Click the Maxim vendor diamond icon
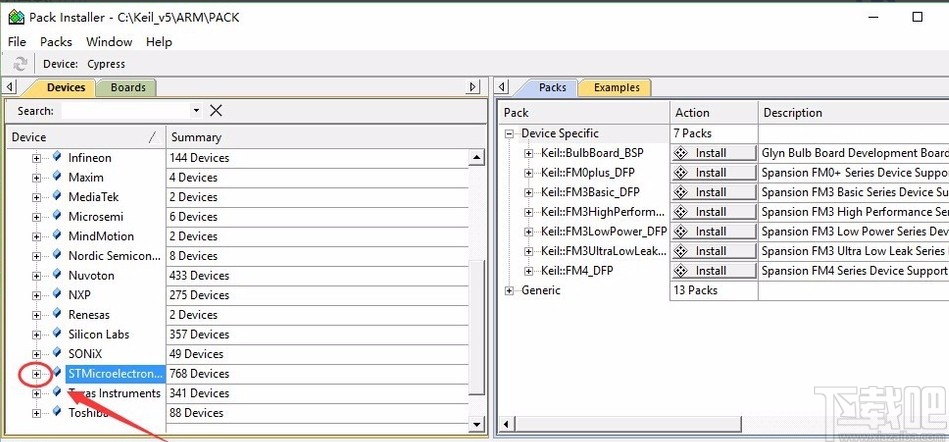The height and width of the screenshot is (442, 949). [x=57, y=176]
